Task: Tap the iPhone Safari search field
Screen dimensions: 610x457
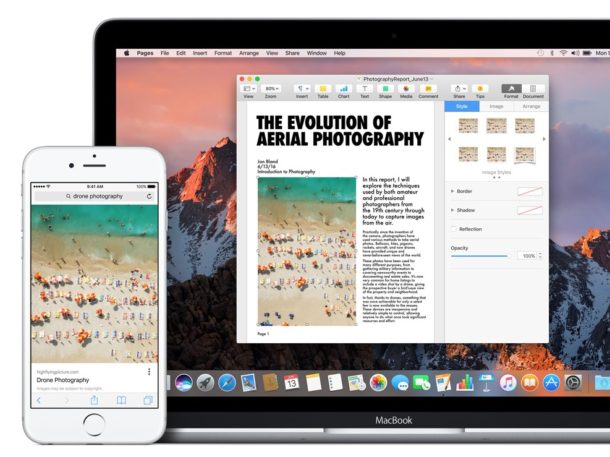Action: pos(95,196)
